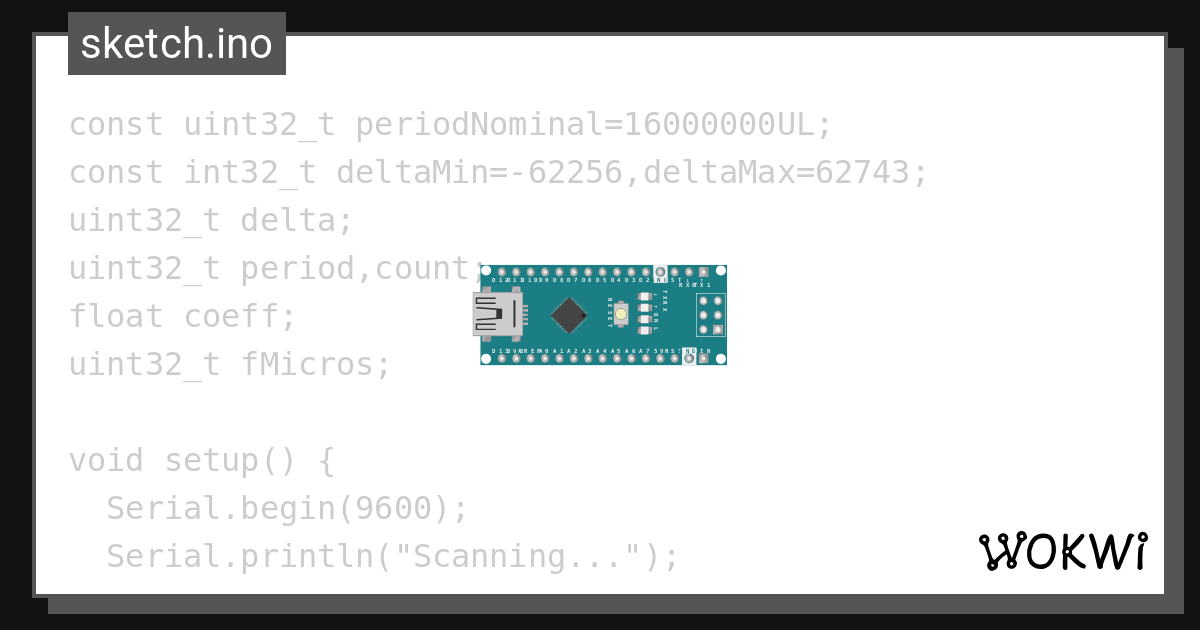Click the ON power LED on board
1200x630 pixels.
[x=645, y=319]
